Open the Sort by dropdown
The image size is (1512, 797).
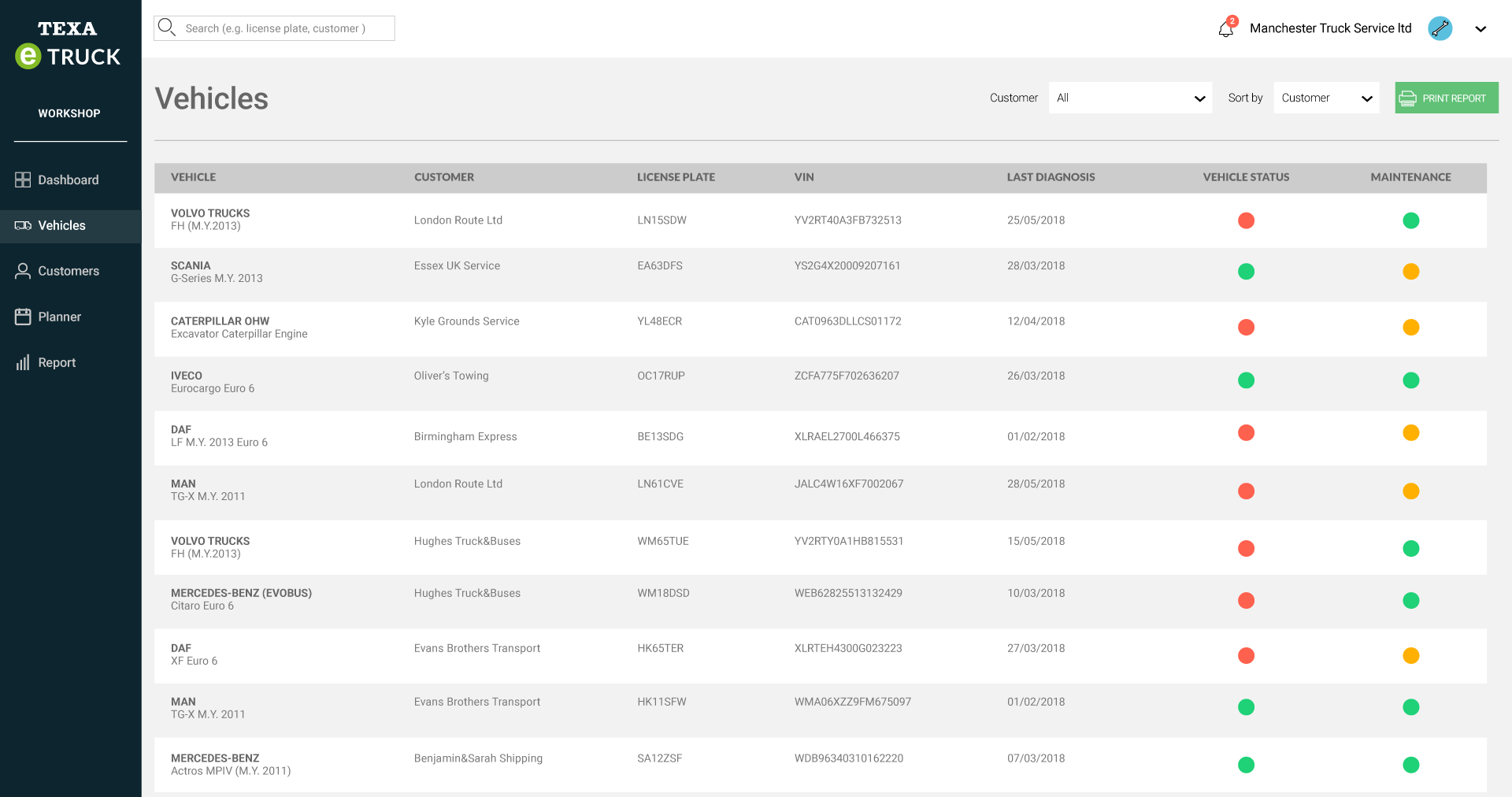(1326, 98)
